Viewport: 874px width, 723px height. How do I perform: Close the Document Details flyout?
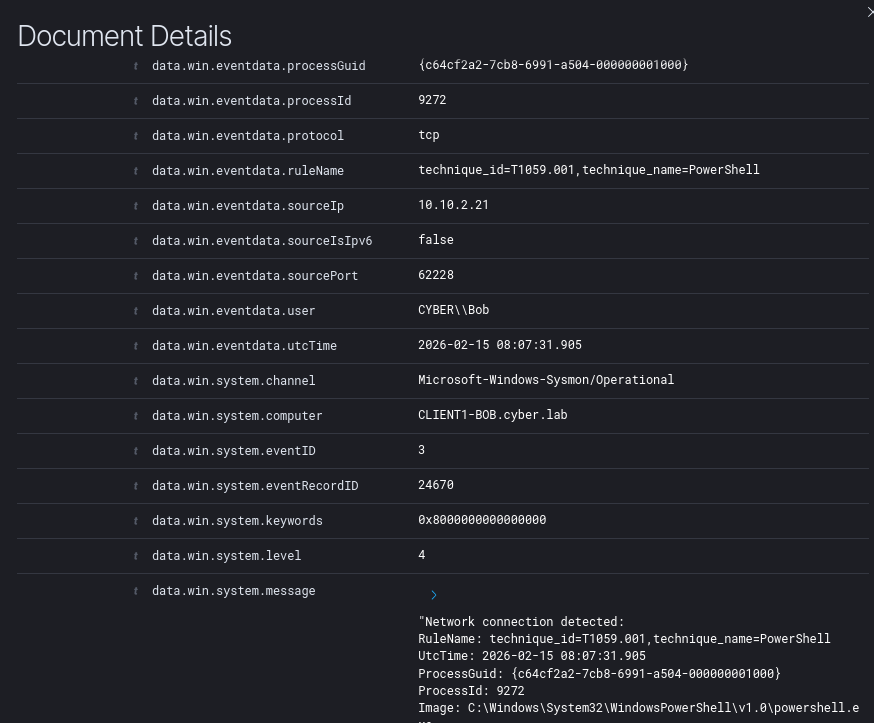[x=869, y=12]
